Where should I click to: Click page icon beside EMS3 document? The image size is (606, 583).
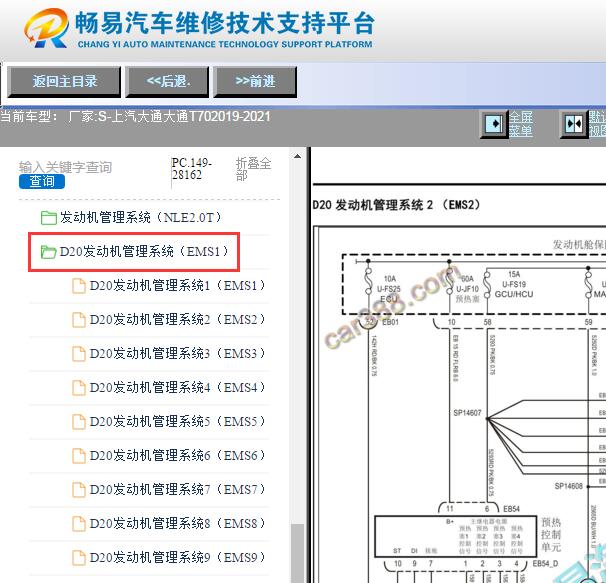point(79,354)
